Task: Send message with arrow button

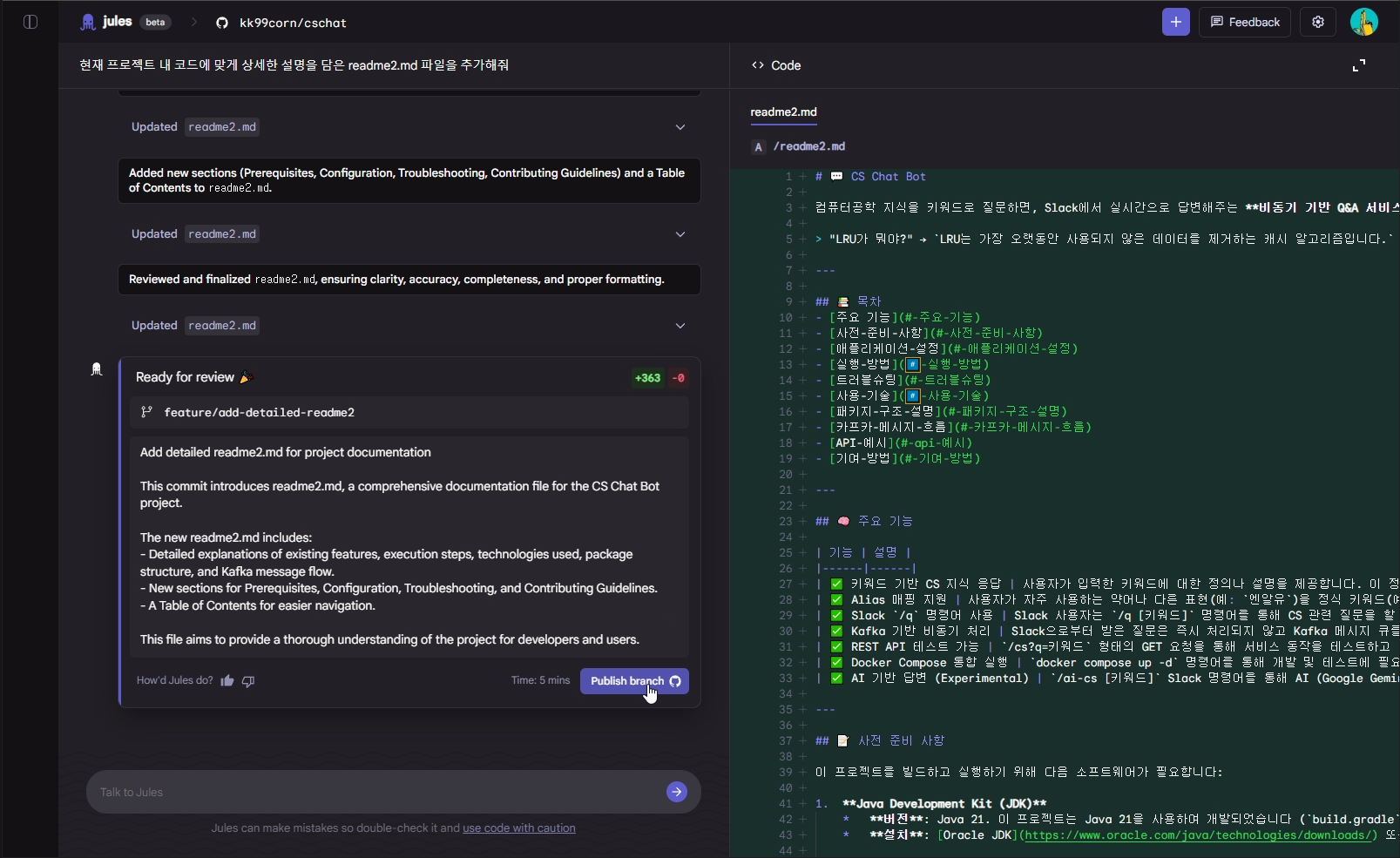Action: (x=677, y=792)
